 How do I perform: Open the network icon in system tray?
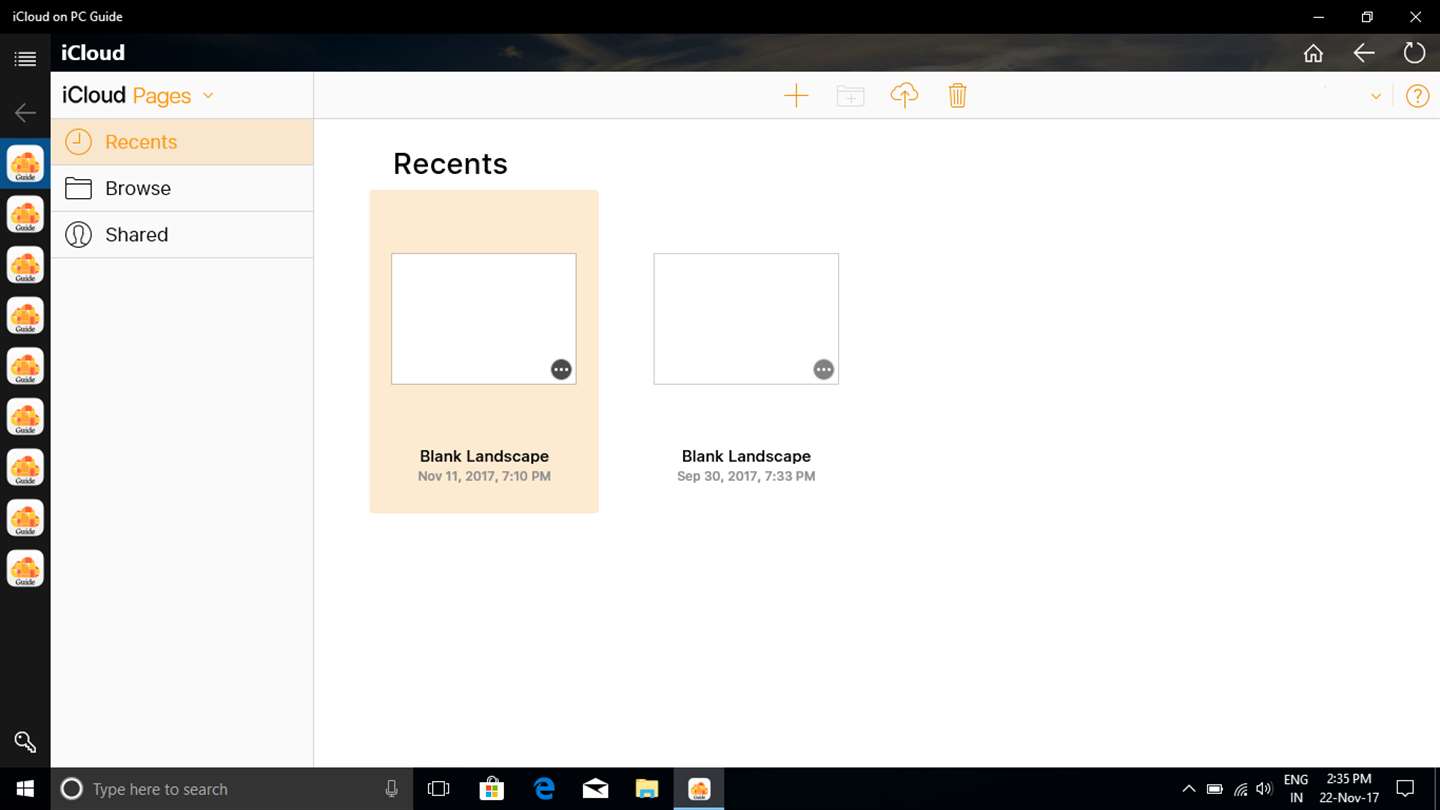coord(1240,789)
